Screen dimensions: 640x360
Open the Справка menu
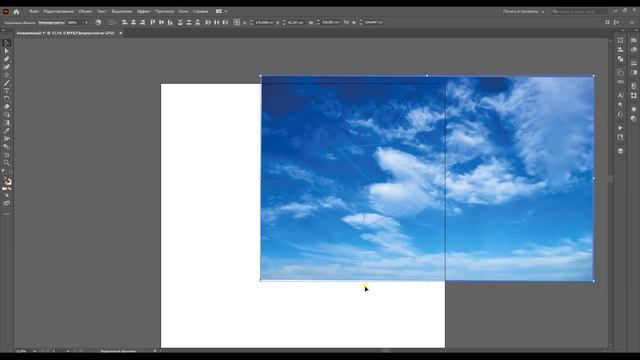point(200,11)
